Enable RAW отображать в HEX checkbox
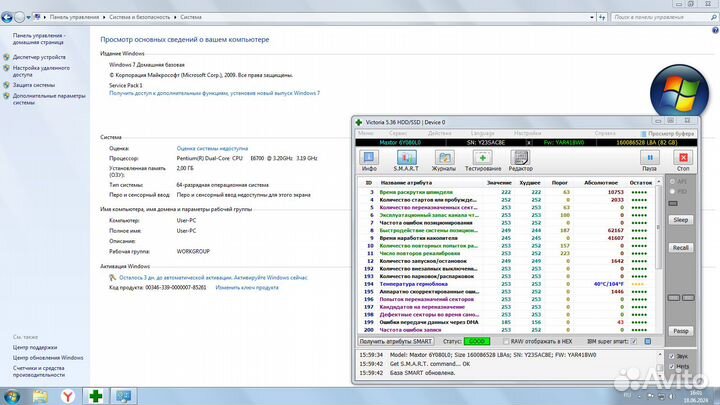This screenshot has width=720, height=405. point(506,342)
